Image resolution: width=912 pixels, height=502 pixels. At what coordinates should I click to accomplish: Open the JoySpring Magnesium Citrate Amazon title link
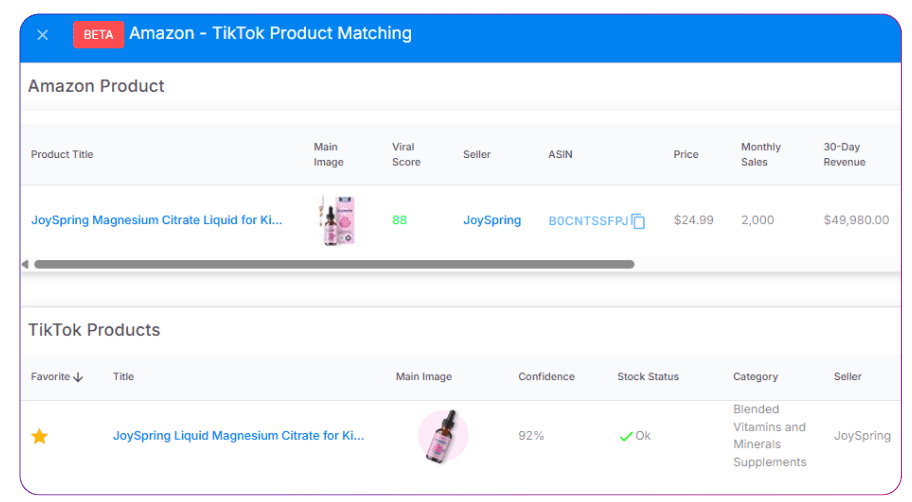pyautogui.click(x=157, y=220)
